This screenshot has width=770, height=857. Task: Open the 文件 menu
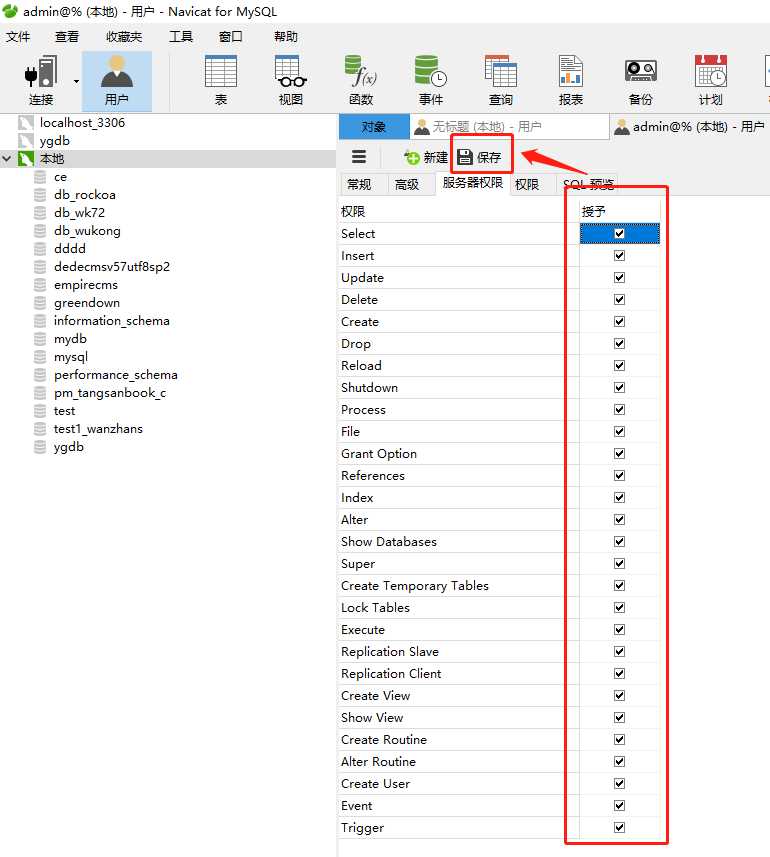[x=18, y=37]
